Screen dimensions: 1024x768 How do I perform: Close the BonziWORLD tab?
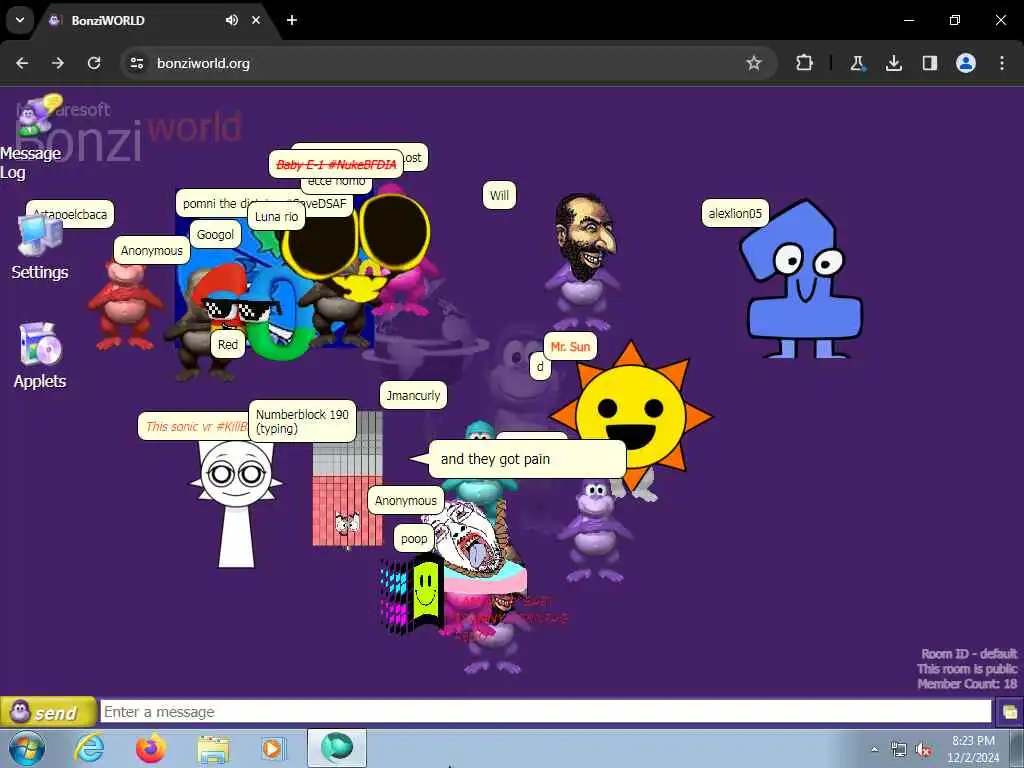point(256,20)
